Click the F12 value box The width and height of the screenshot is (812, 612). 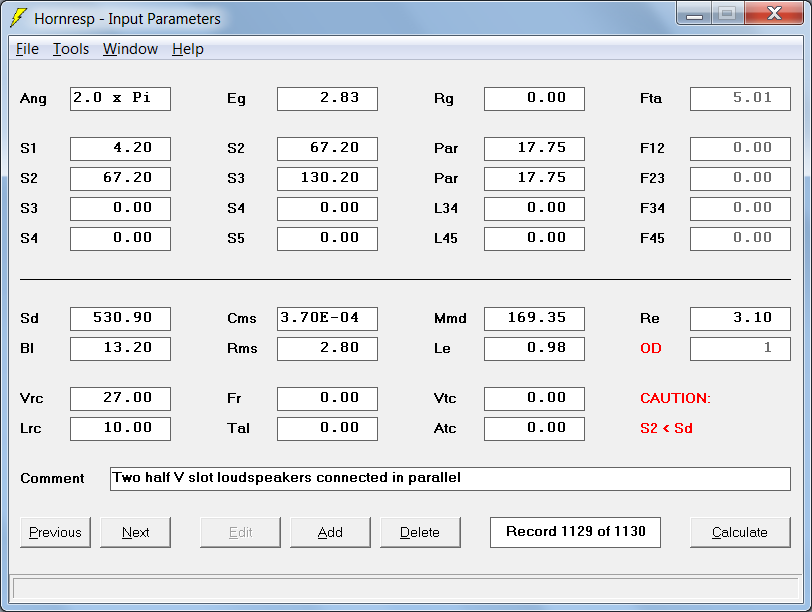[741, 149]
